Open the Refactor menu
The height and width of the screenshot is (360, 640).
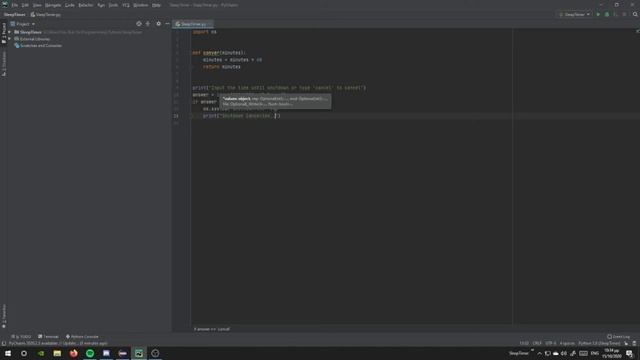86,5
